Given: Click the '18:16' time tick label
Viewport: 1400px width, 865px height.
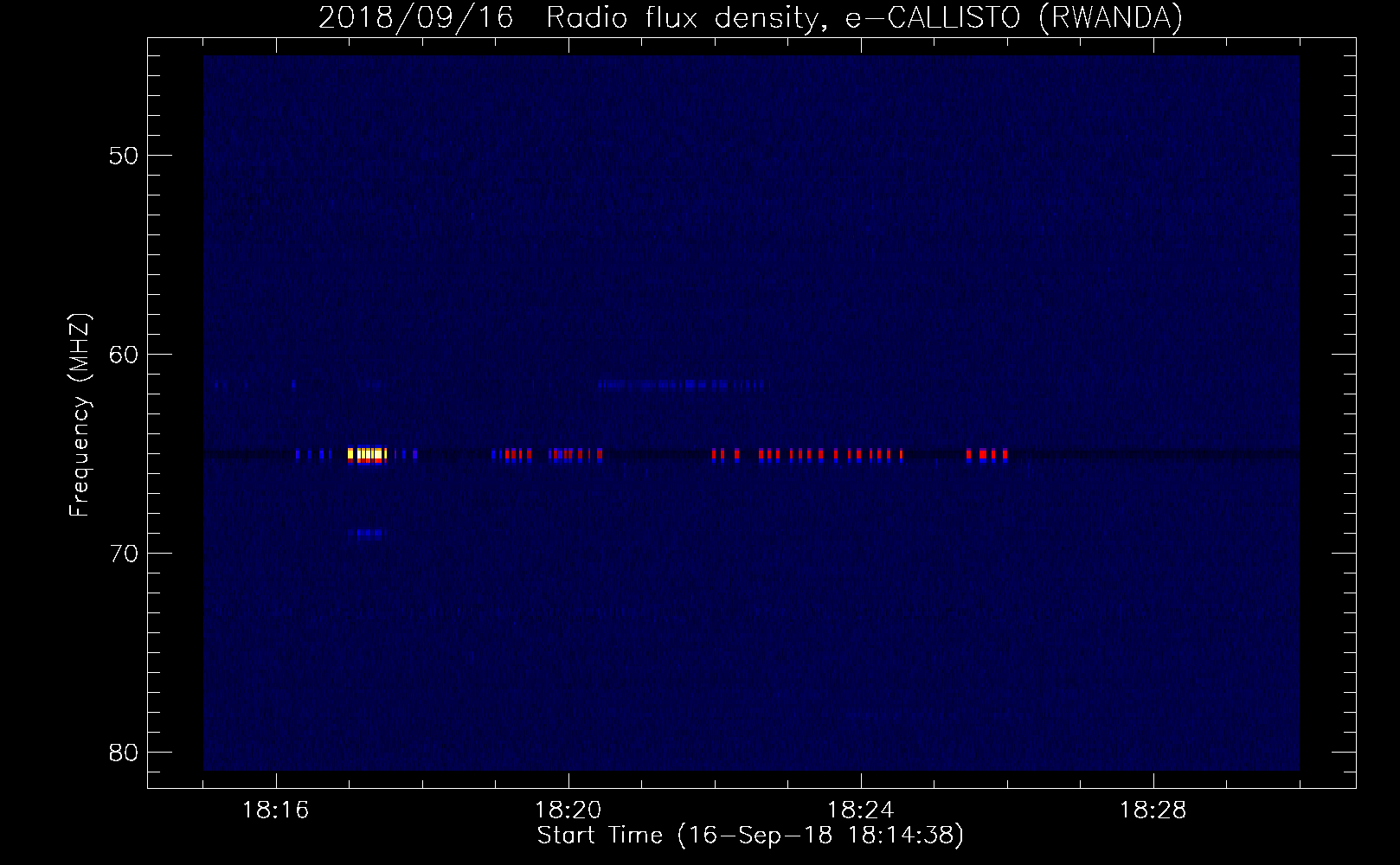Looking at the screenshot, I should coord(275,811).
